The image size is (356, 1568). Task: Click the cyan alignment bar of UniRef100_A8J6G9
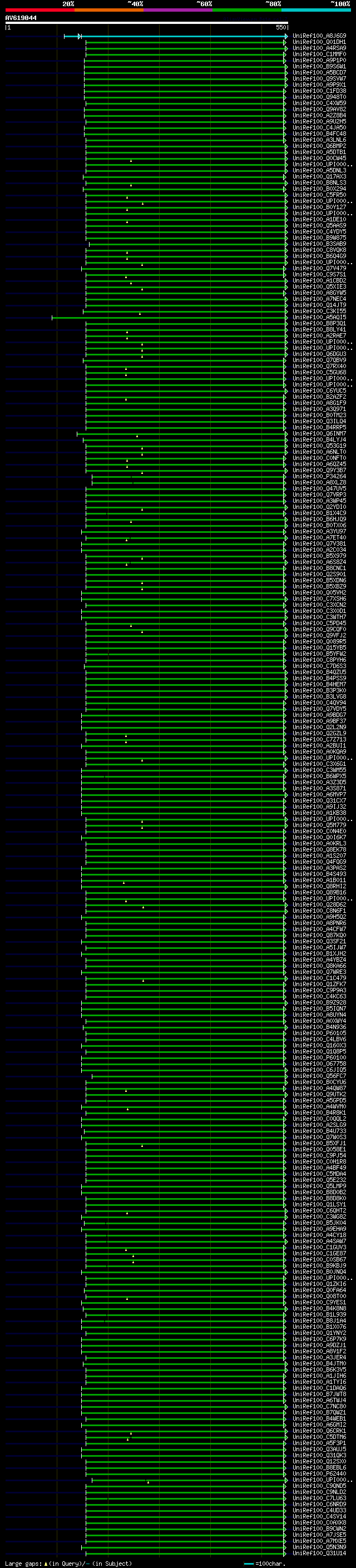[x=175, y=37]
